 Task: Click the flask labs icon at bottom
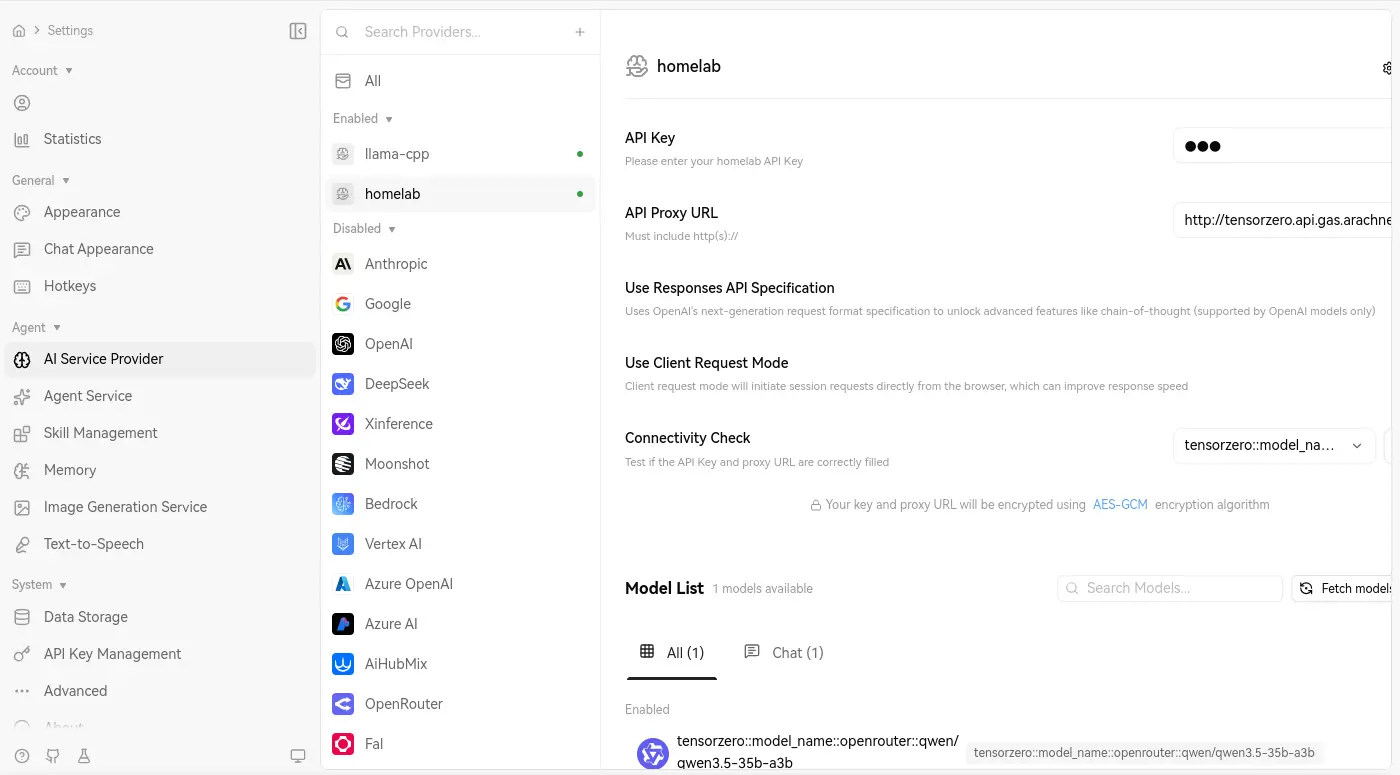click(x=84, y=756)
